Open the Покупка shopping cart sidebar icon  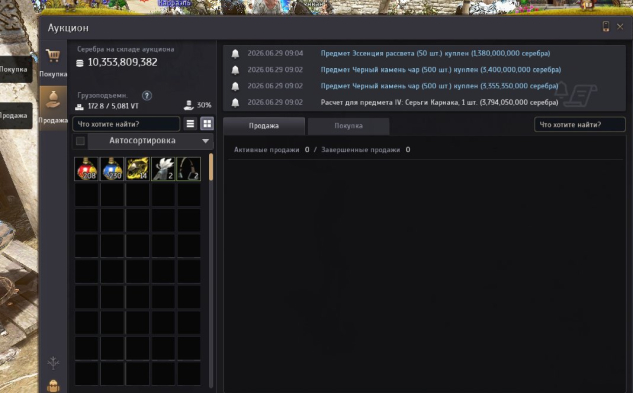coord(53,55)
